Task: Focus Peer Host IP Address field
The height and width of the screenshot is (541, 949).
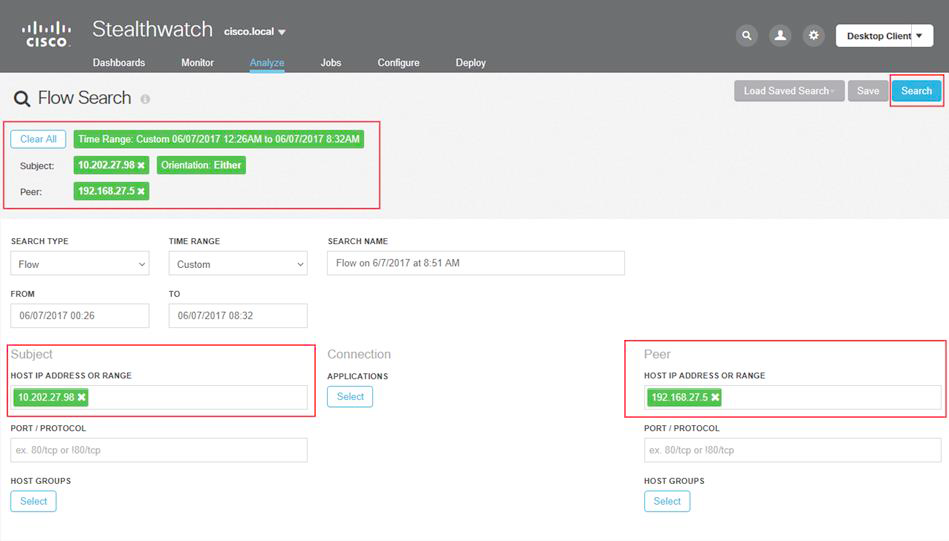Action: (x=792, y=398)
